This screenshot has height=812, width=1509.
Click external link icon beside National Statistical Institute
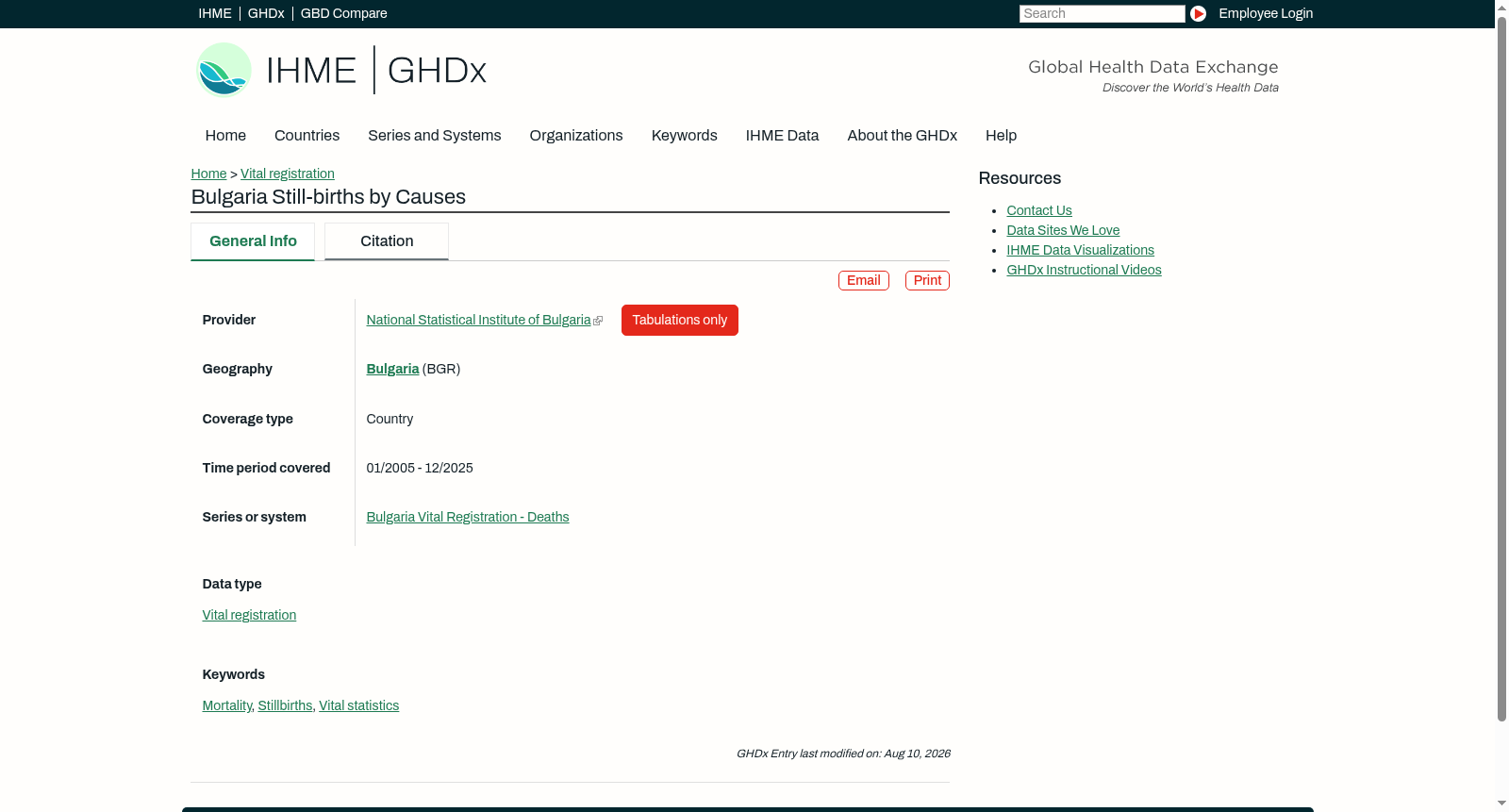(x=598, y=321)
